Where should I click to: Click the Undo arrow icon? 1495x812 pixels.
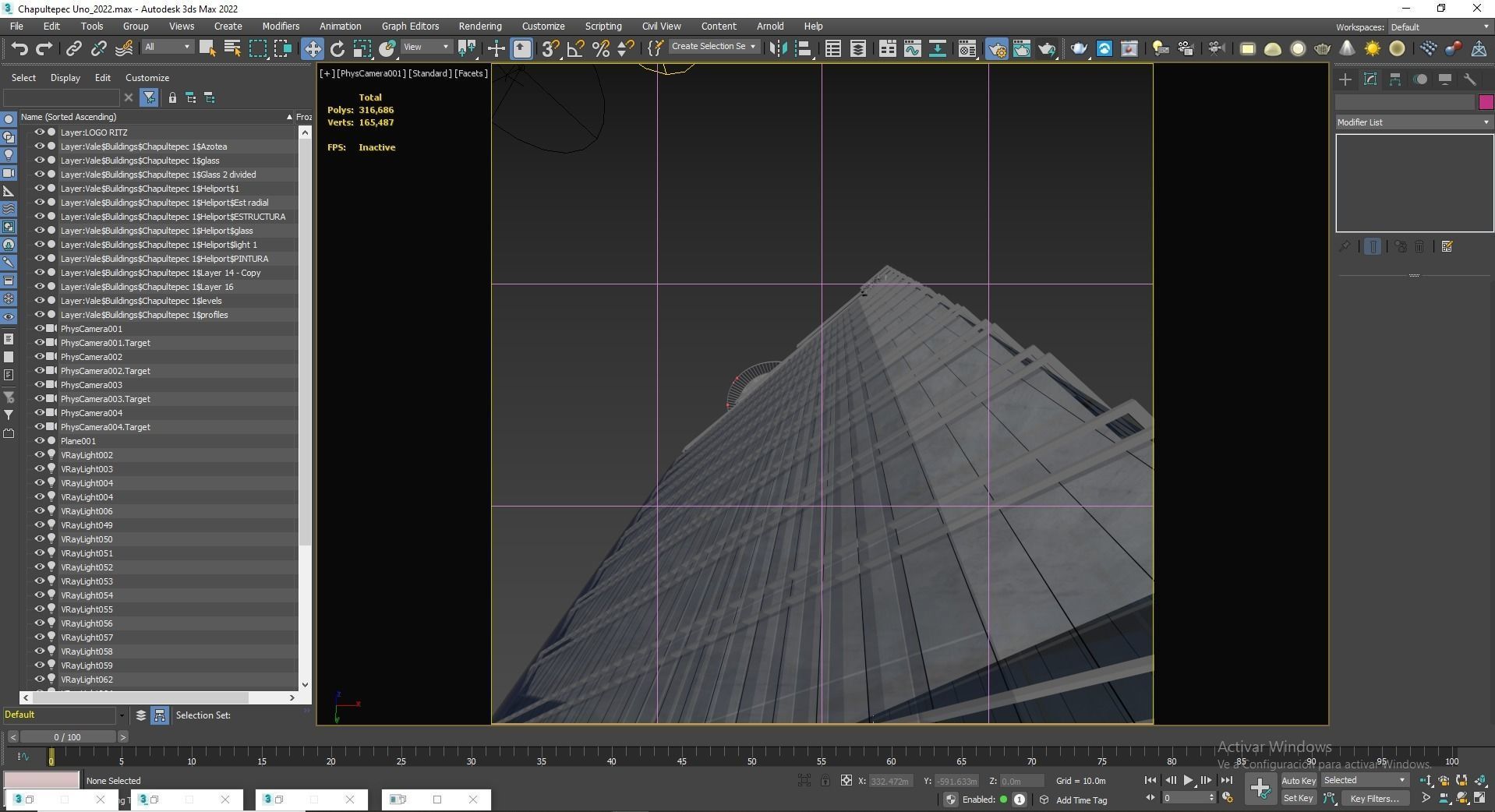click(19, 49)
